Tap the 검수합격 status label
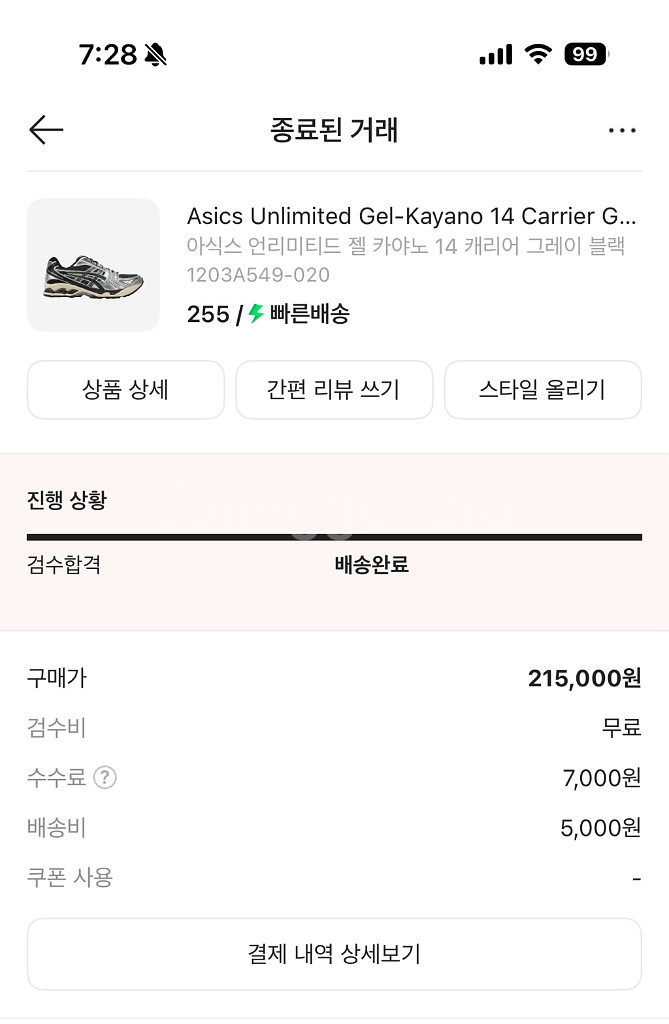669x1024 pixels. [x=64, y=565]
